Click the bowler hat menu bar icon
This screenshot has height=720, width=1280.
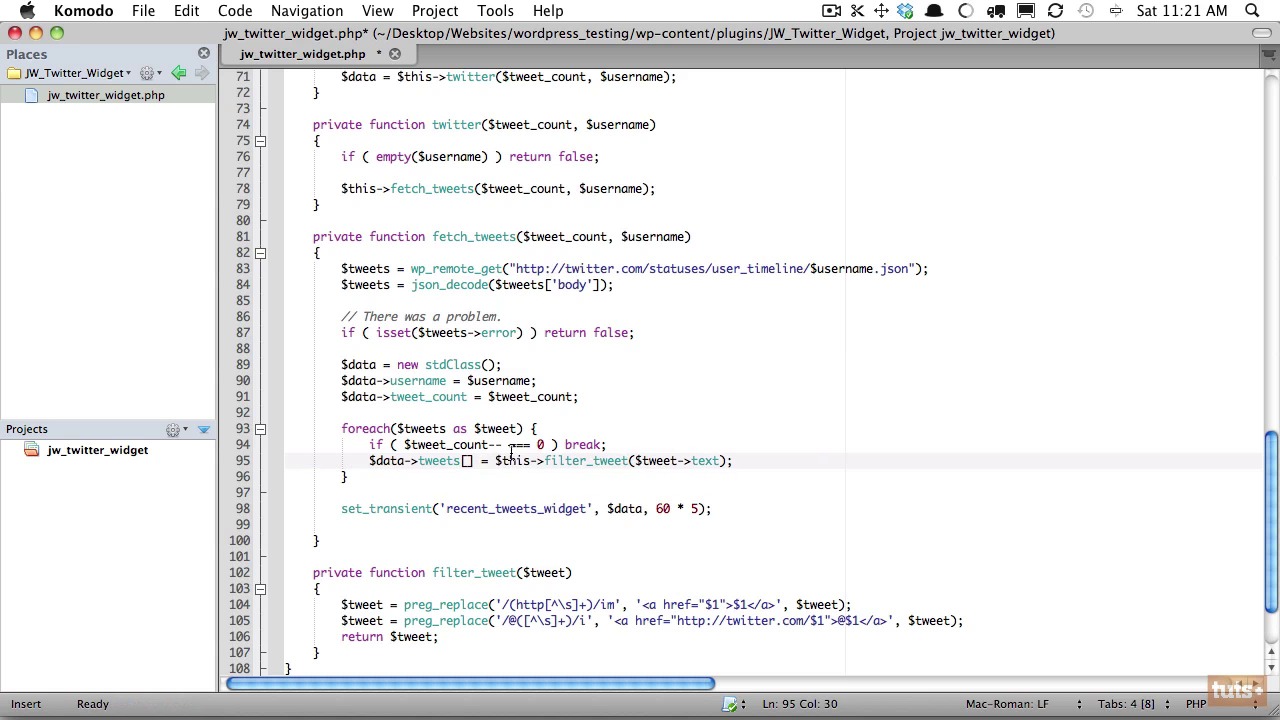coord(934,11)
